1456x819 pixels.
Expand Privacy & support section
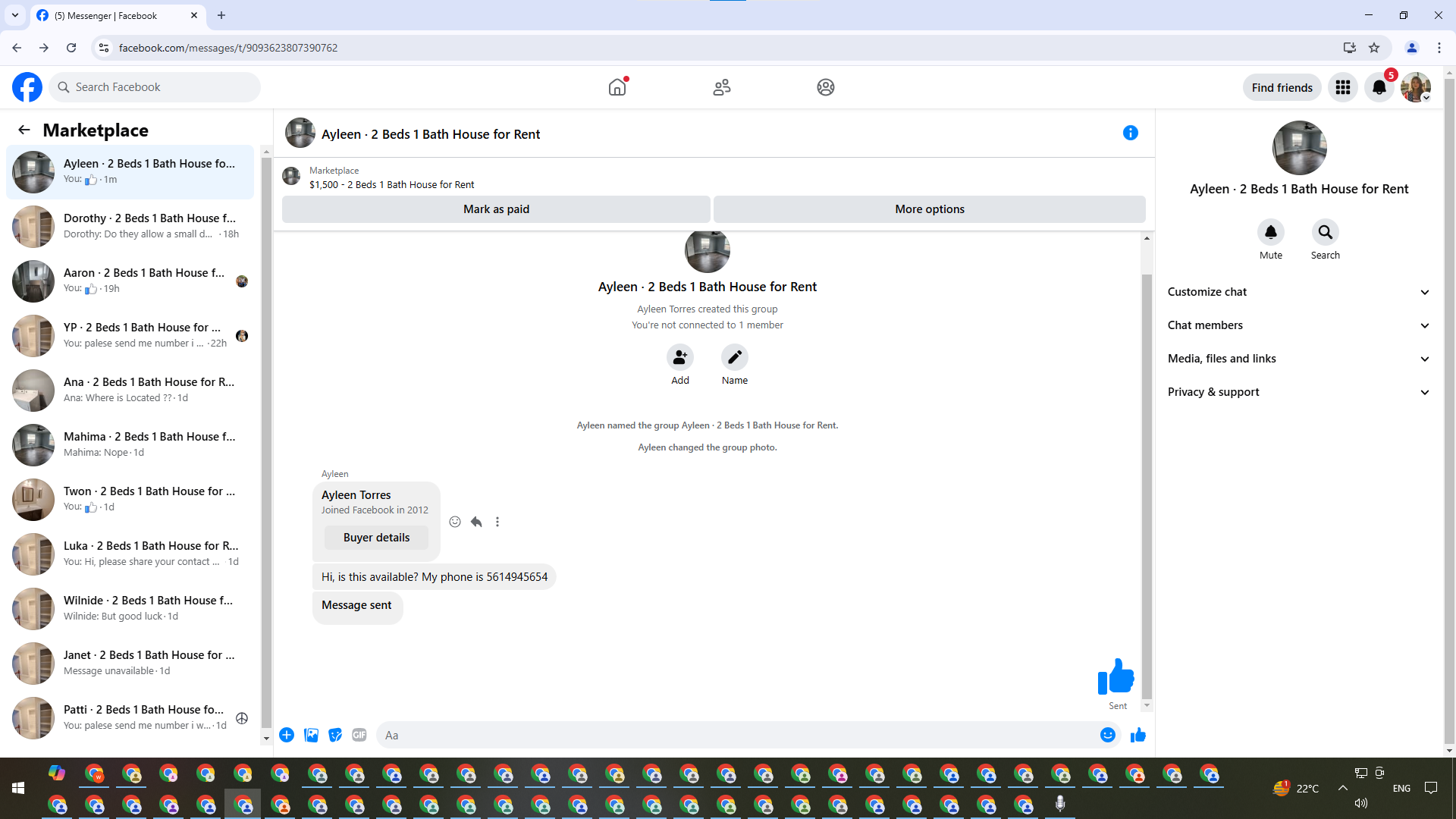[x=1298, y=392]
